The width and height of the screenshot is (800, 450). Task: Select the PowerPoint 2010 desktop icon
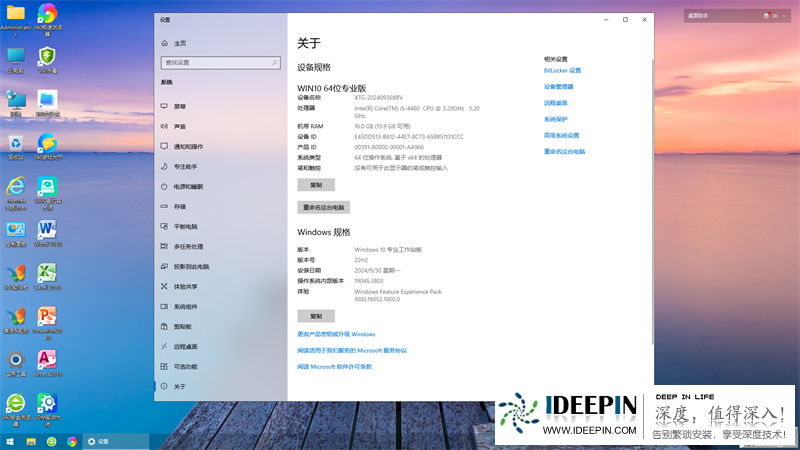click(47, 323)
